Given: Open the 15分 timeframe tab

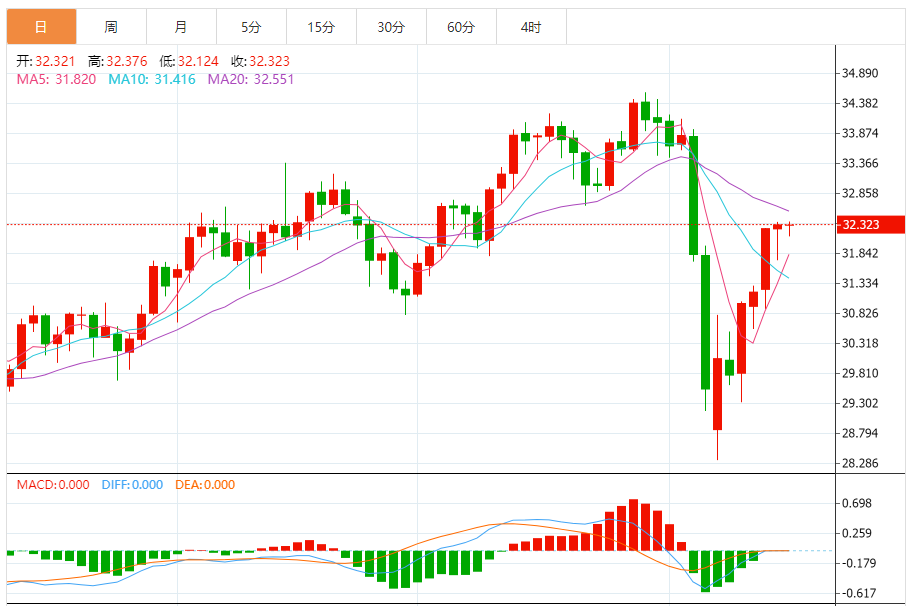Looking at the screenshot, I should pos(321,27).
